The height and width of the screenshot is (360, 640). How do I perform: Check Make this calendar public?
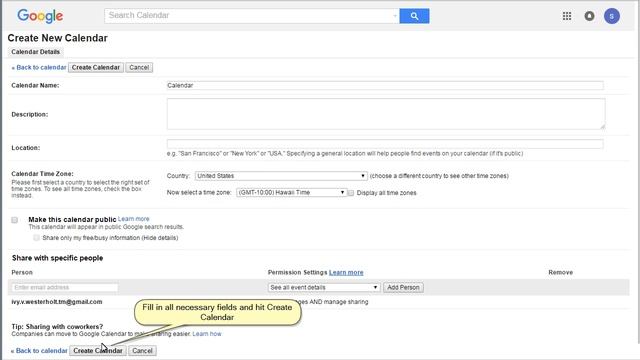pyautogui.click(x=15, y=220)
